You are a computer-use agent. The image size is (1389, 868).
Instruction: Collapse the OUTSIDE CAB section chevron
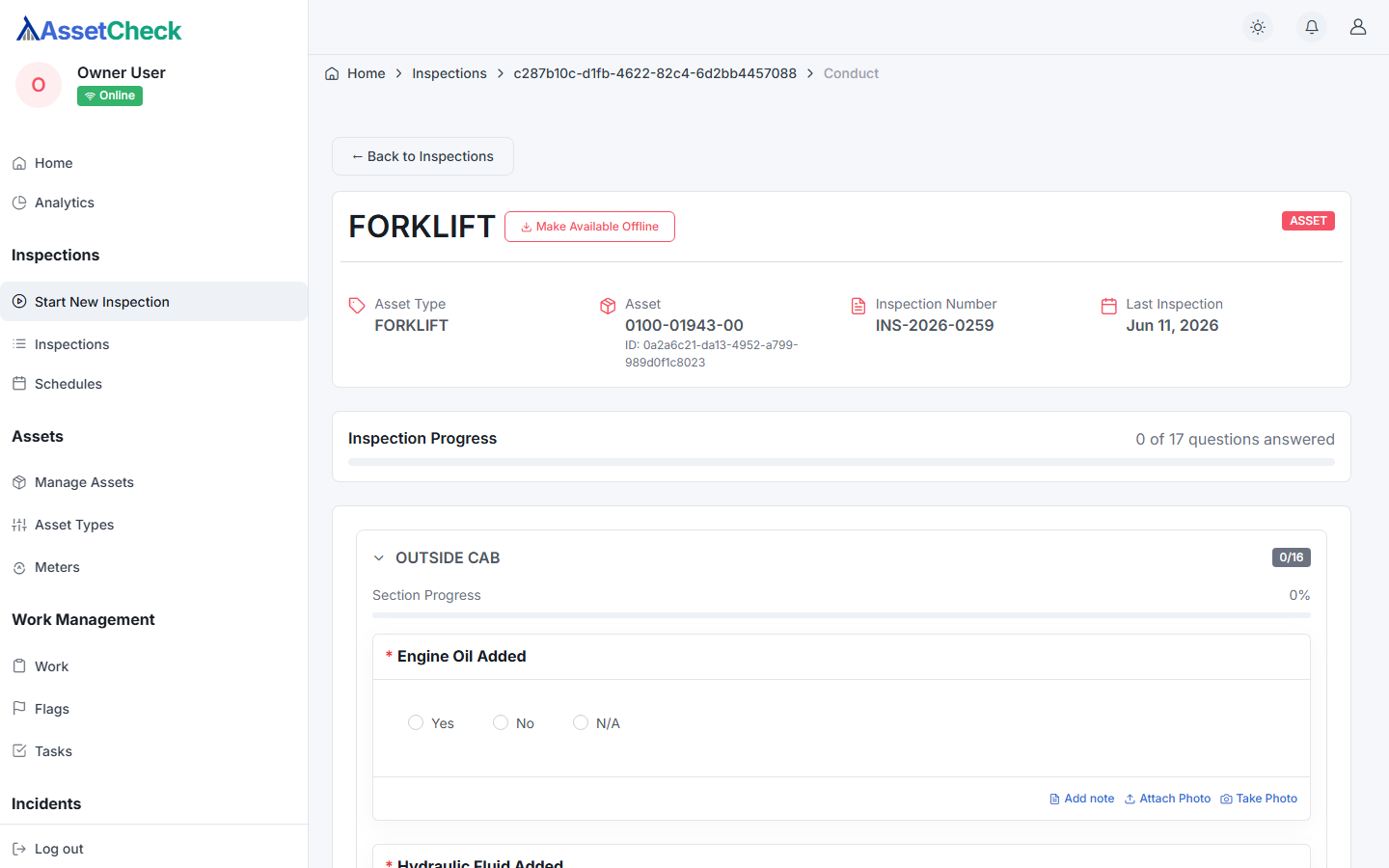(x=379, y=557)
